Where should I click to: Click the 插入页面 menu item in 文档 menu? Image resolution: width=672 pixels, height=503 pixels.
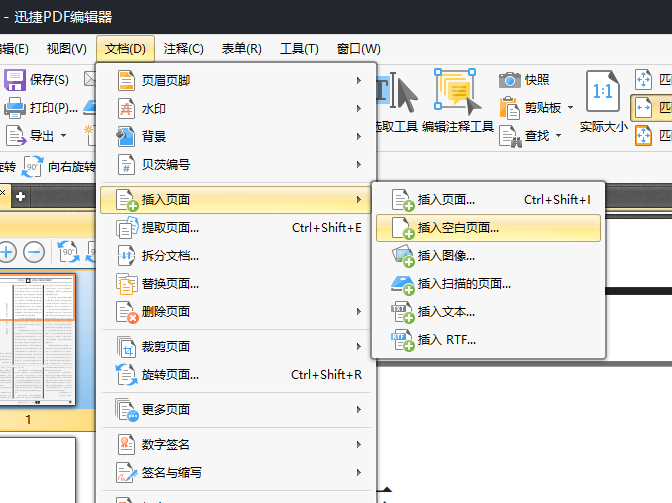click(236, 200)
